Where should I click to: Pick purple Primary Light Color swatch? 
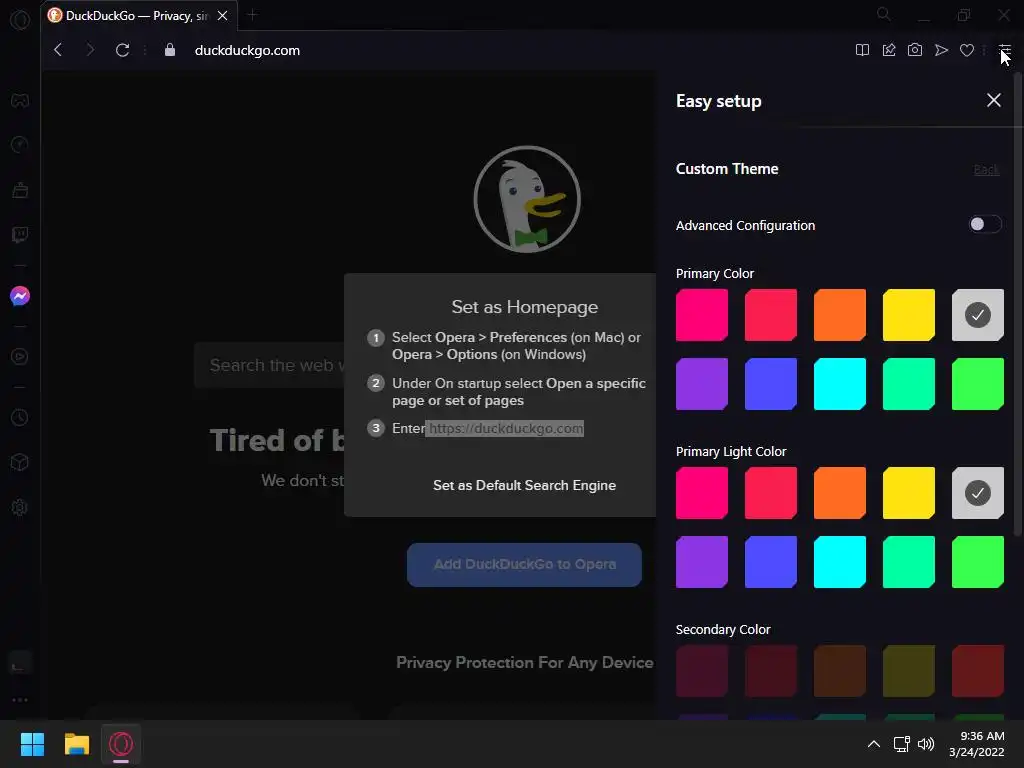[x=702, y=562]
